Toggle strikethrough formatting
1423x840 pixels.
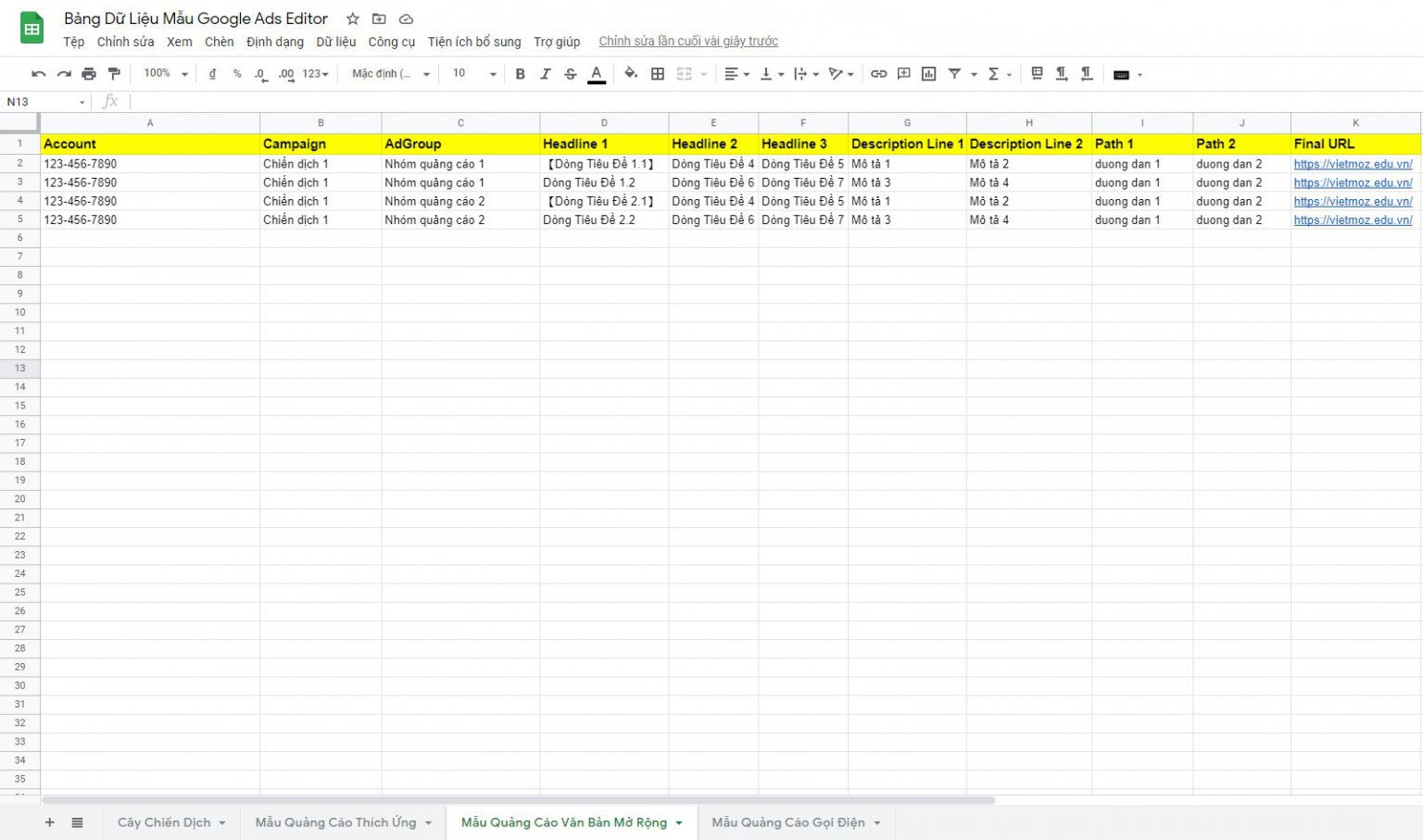(x=571, y=74)
